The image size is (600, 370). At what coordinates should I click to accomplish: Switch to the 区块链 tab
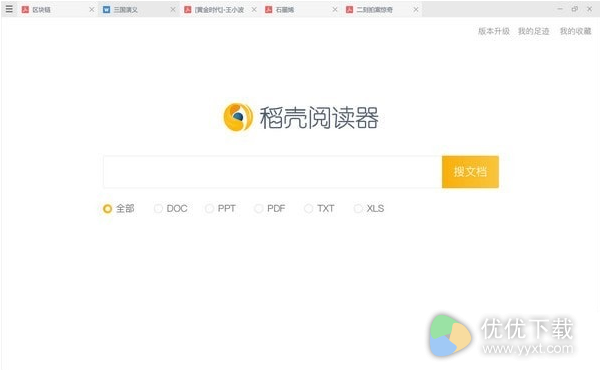(58, 10)
